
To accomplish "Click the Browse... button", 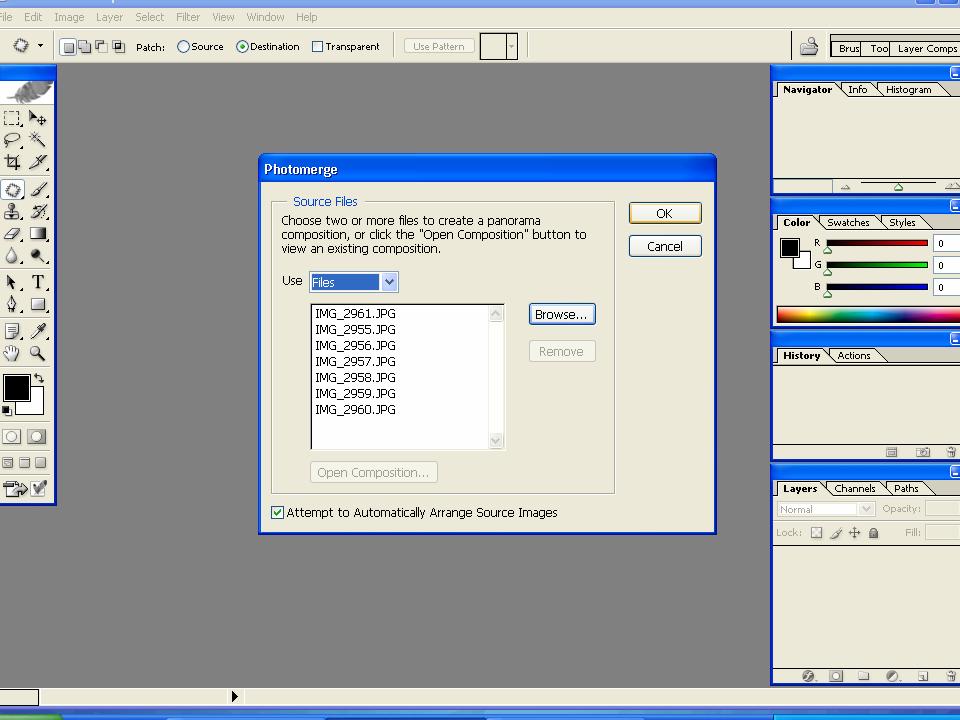I will tap(562, 314).
